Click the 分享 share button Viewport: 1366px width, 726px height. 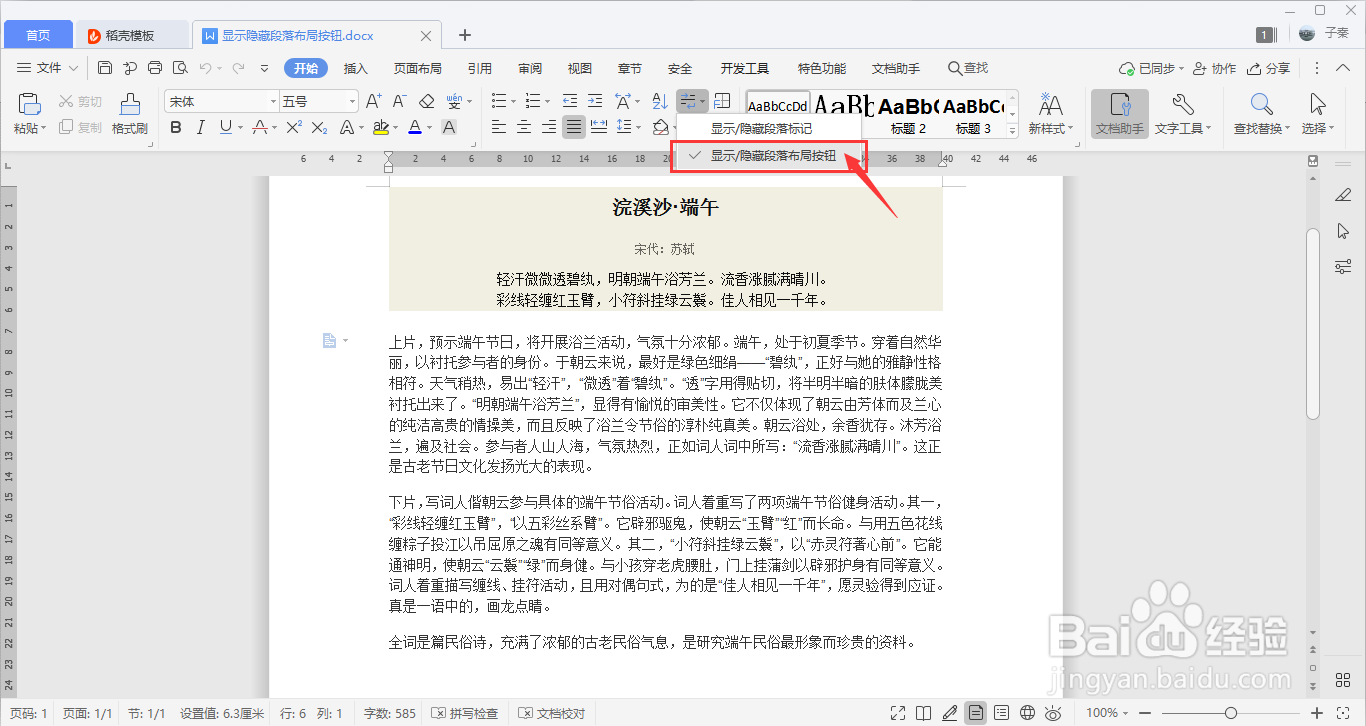pos(1274,68)
